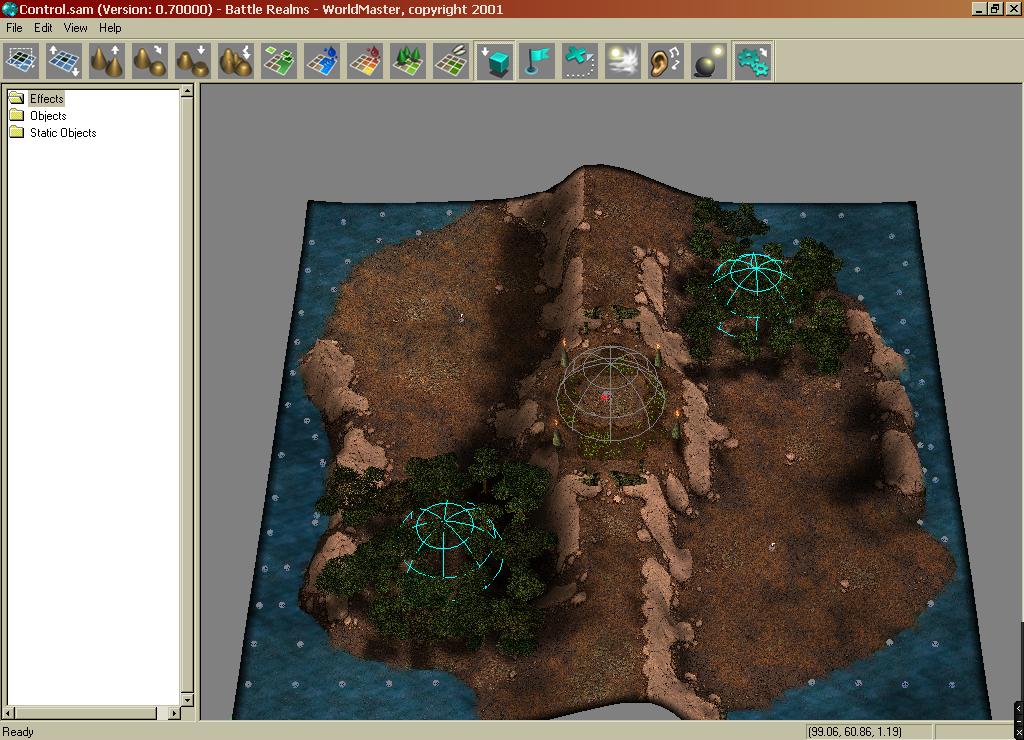Open the View menu

[x=76, y=27]
